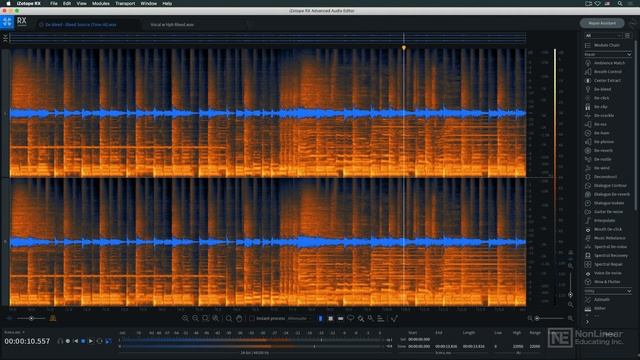Toggle loop playback
640x360 pixels.
pyautogui.click(x=100, y=341)
